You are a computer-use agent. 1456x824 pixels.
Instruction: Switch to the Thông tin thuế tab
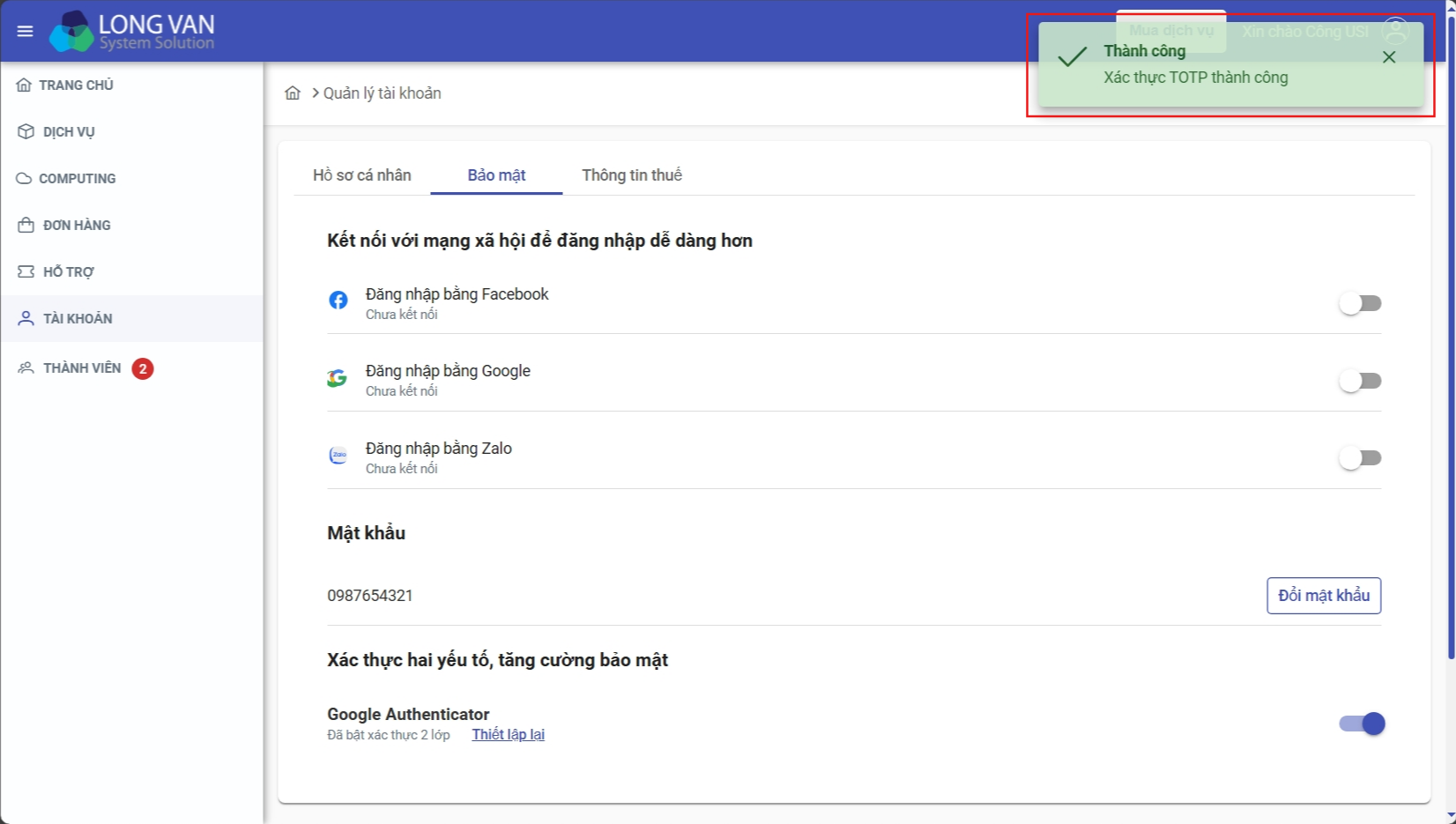coord(632,175)
